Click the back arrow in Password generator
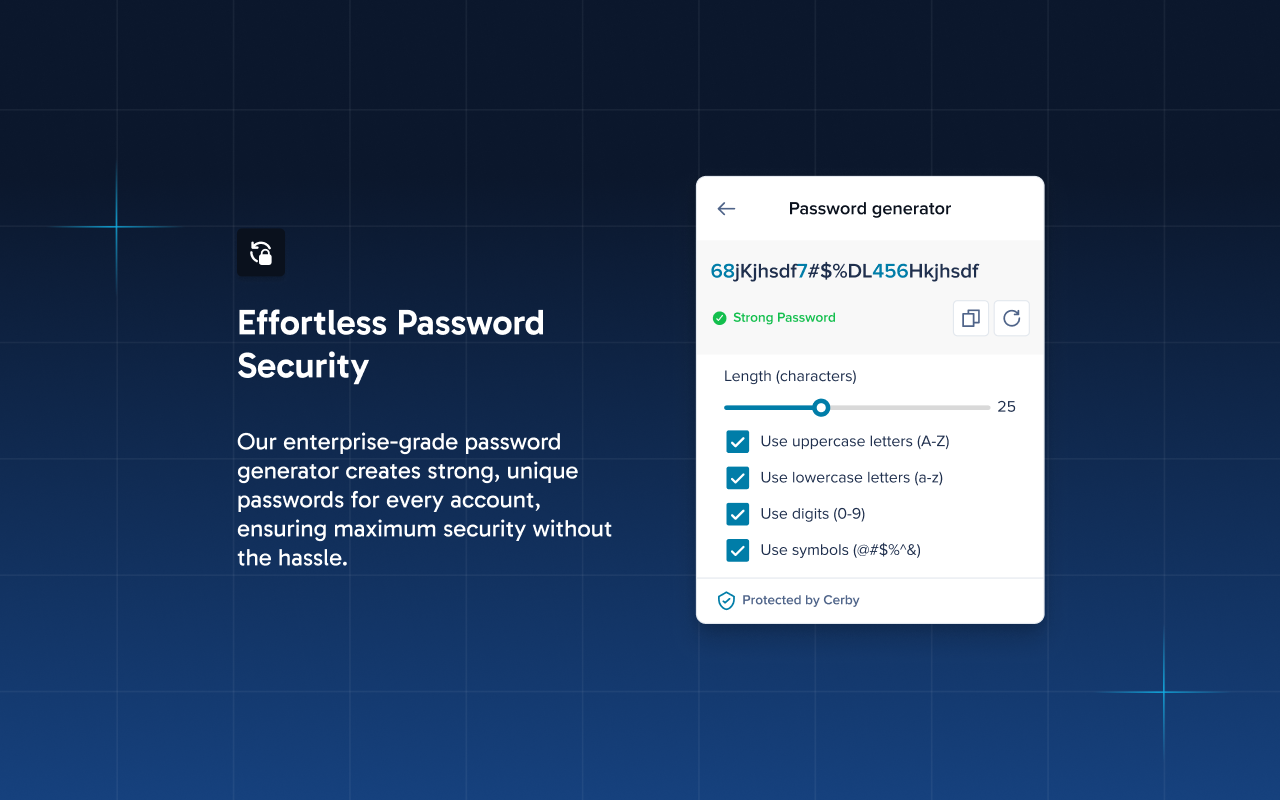 [726, 209]
